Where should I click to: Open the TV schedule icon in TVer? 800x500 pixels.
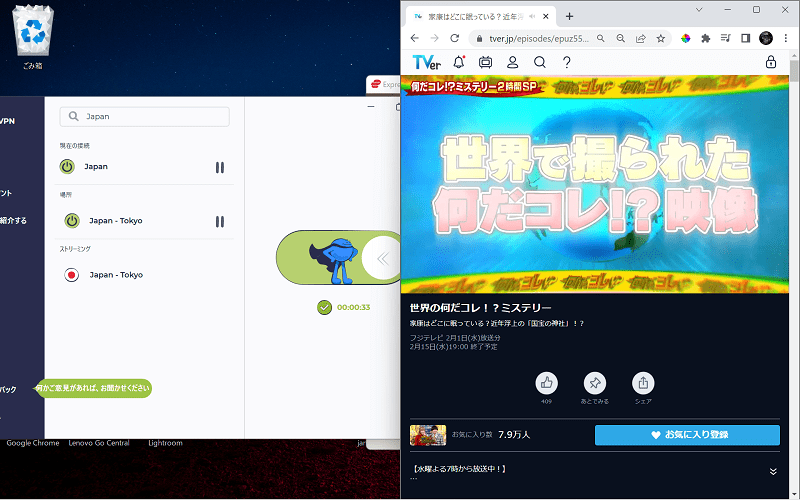point(485,62)
